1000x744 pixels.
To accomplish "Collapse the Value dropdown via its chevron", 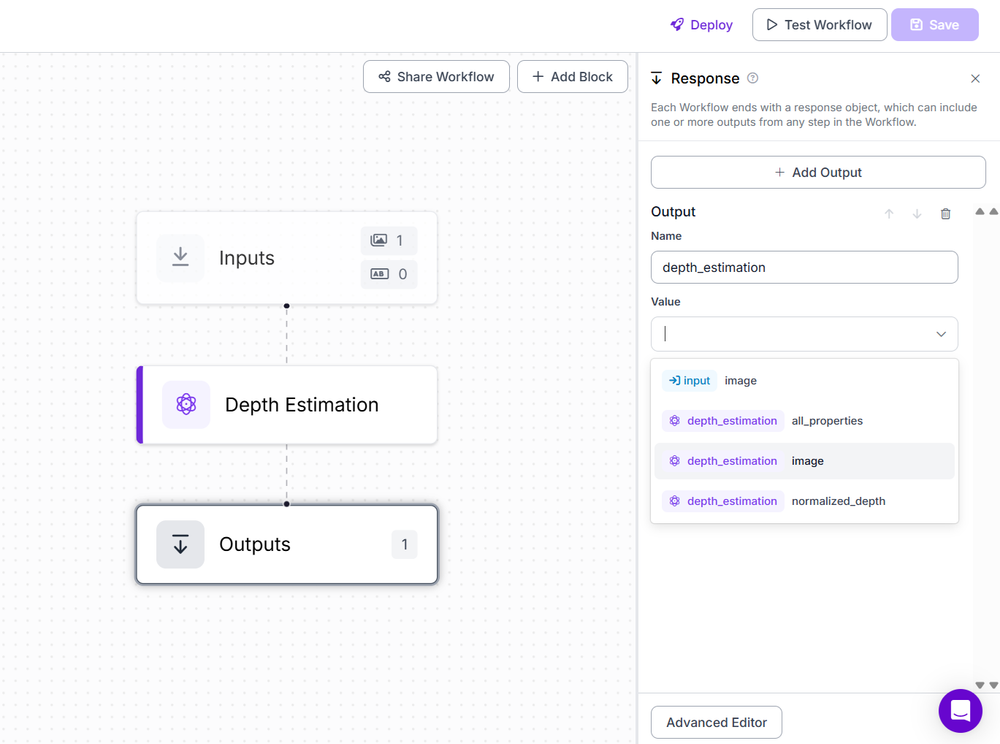I will (941, 334).
